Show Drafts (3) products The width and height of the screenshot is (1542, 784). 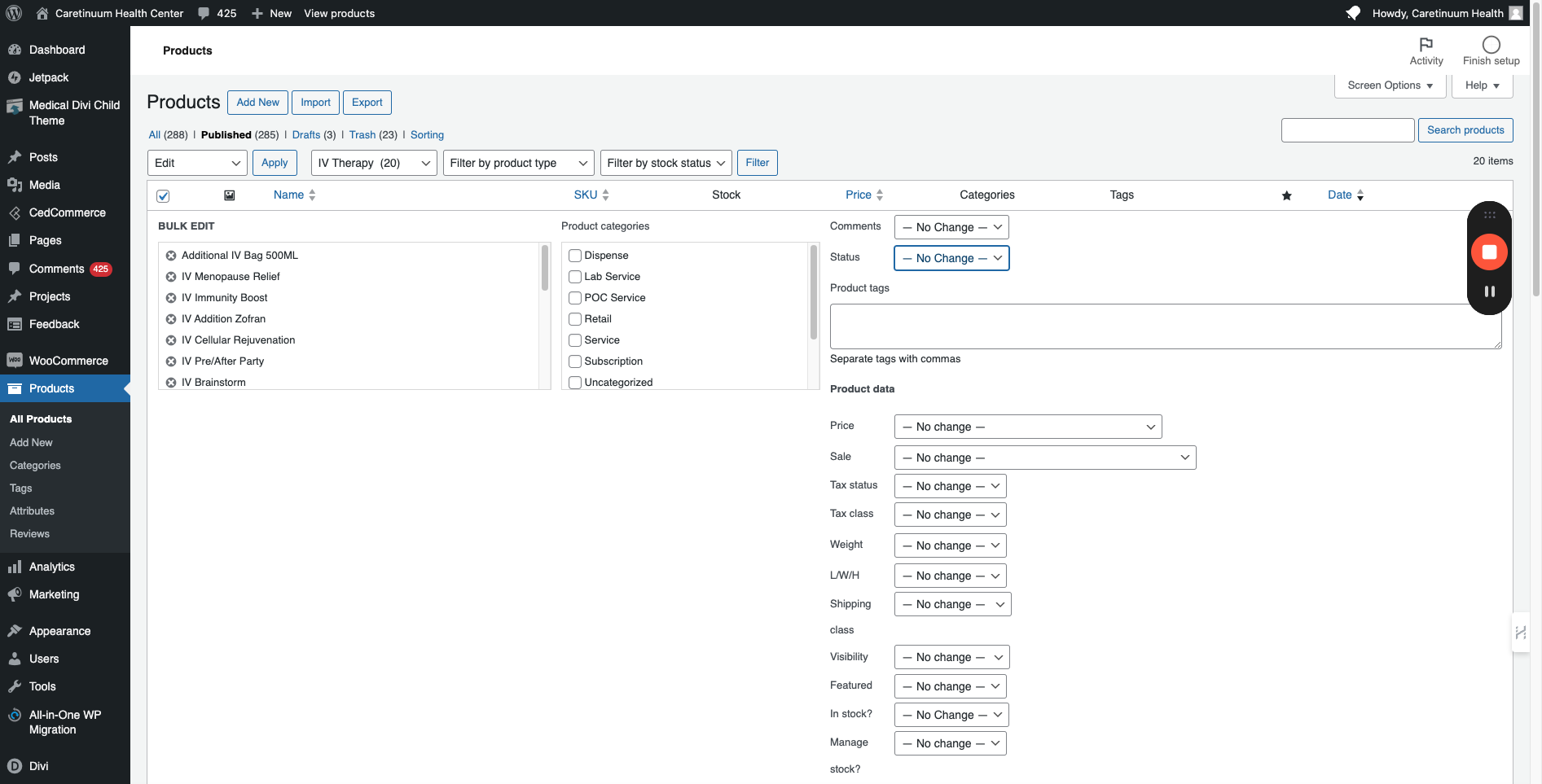(x=314, y=135)
